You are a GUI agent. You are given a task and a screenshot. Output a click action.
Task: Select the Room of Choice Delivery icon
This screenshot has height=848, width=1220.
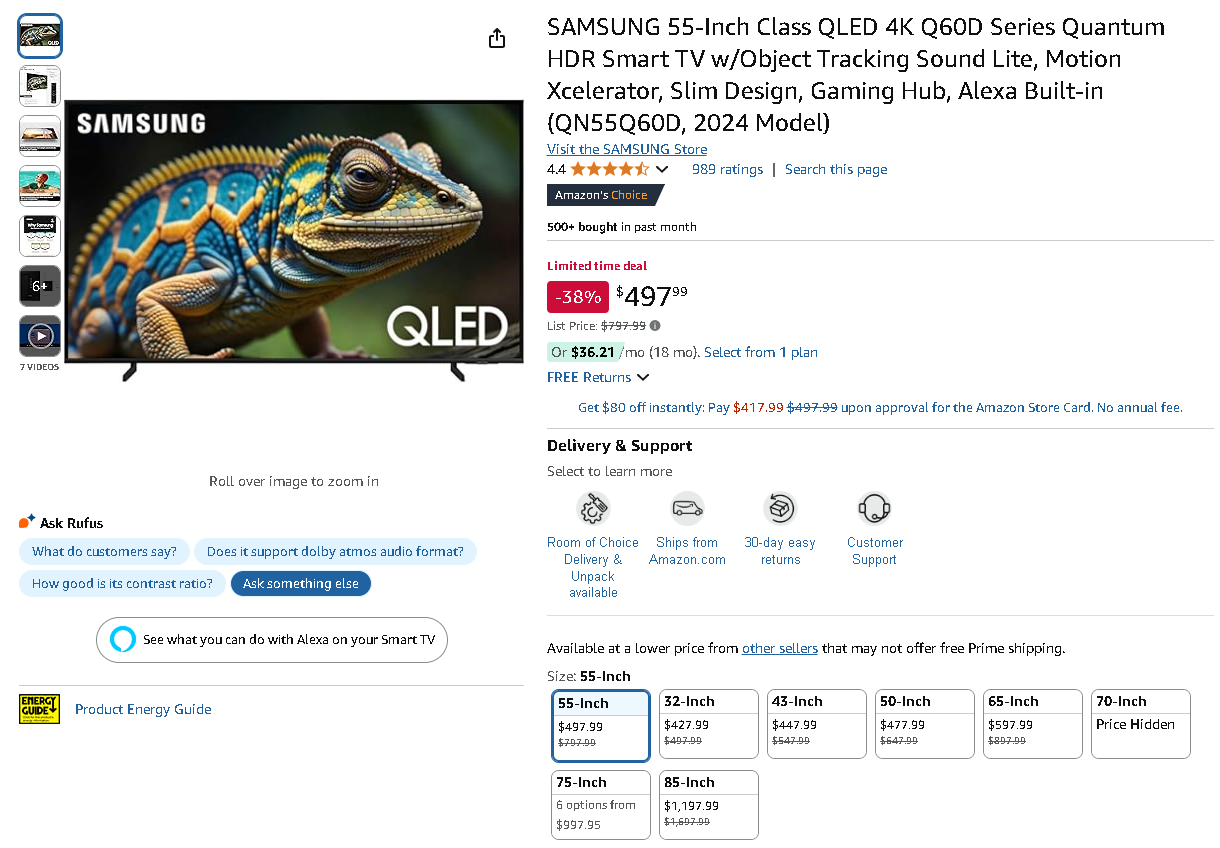pyautogui.click(x=592, y=508)
